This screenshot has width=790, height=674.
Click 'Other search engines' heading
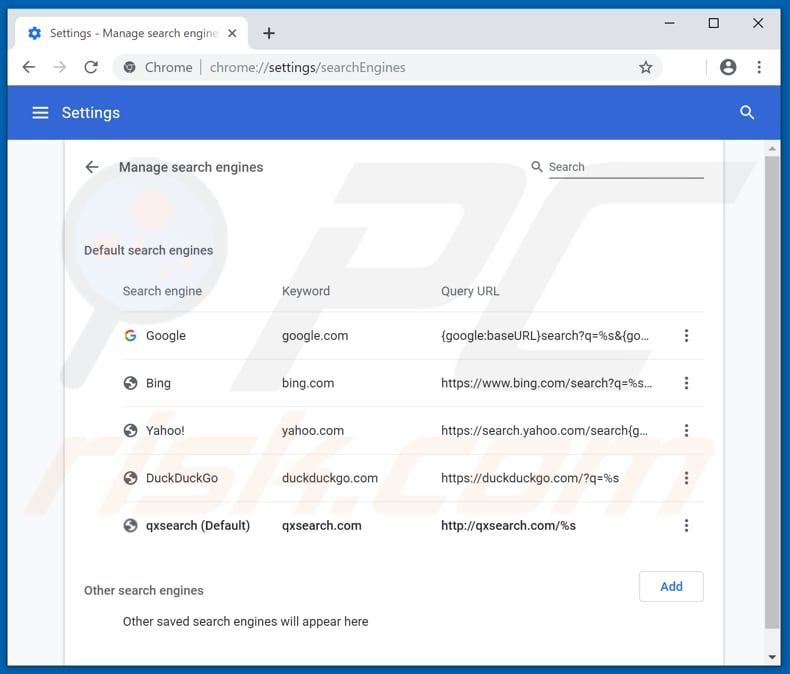144,590
